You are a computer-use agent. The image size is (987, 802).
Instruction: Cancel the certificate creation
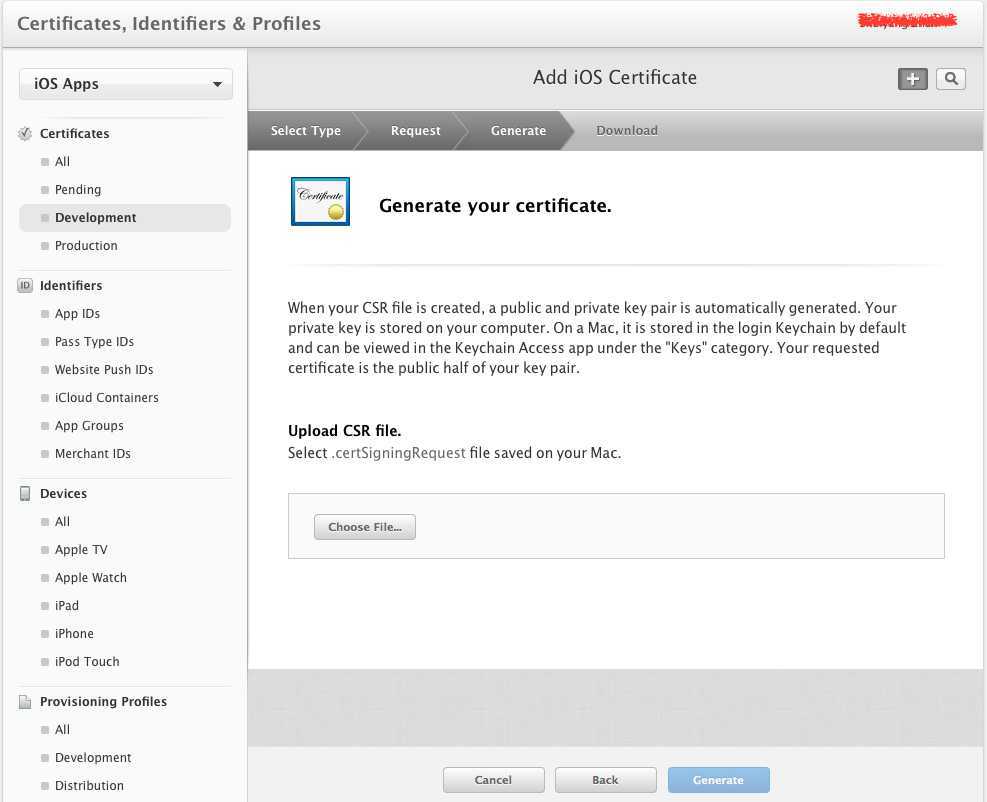493,780
